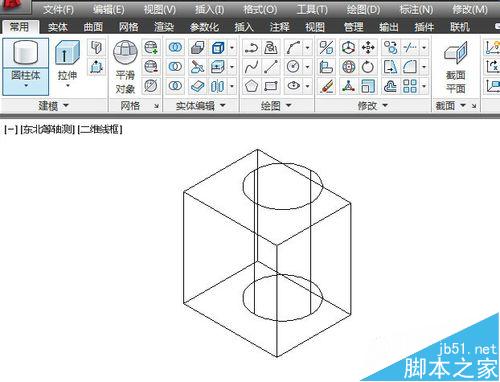Screen dimensions: 500x382
Task: Expand the 实体编辑 panel title
Action: [x=201, y=106]
